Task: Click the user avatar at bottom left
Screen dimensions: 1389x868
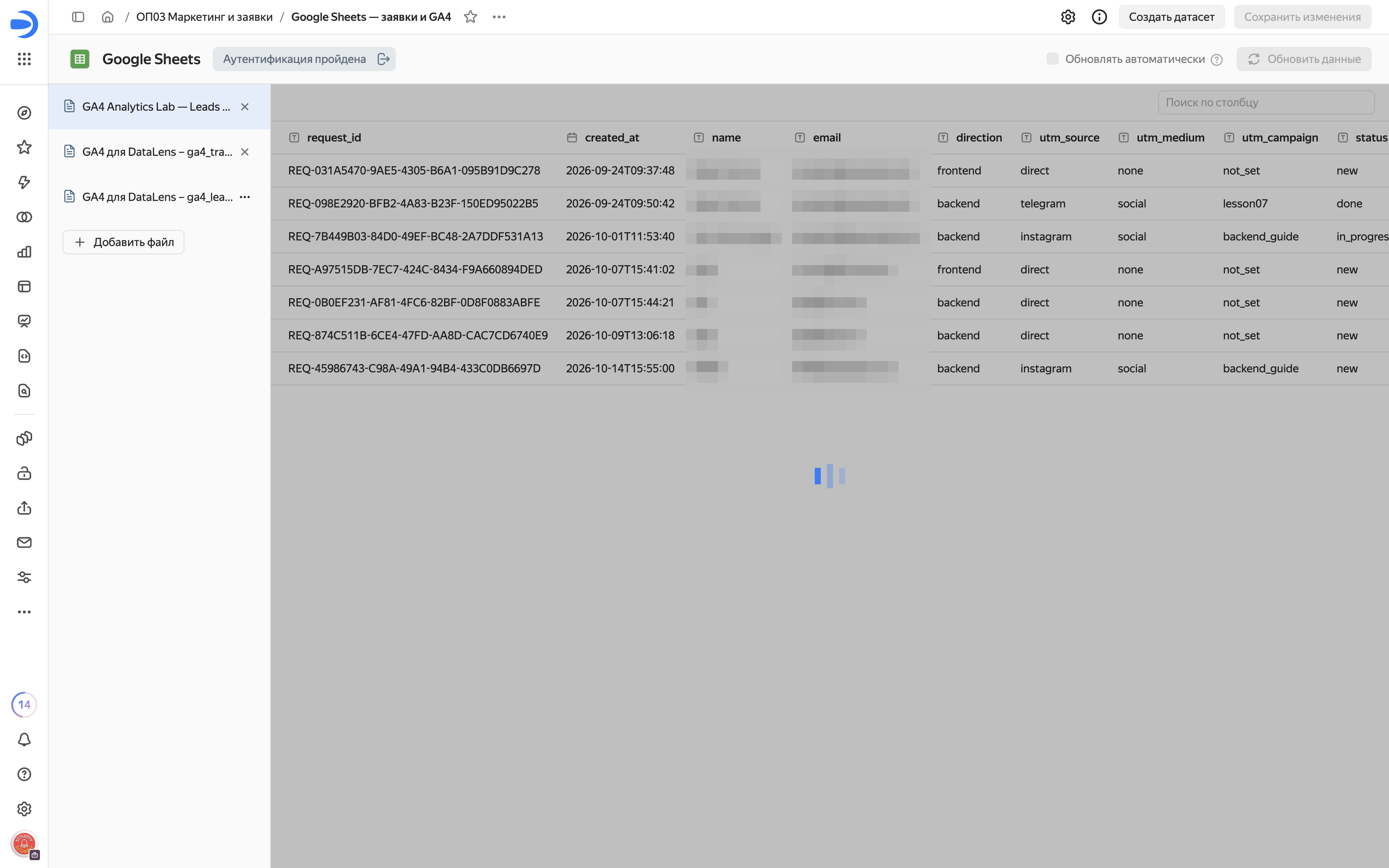Action: pos(24,844)
